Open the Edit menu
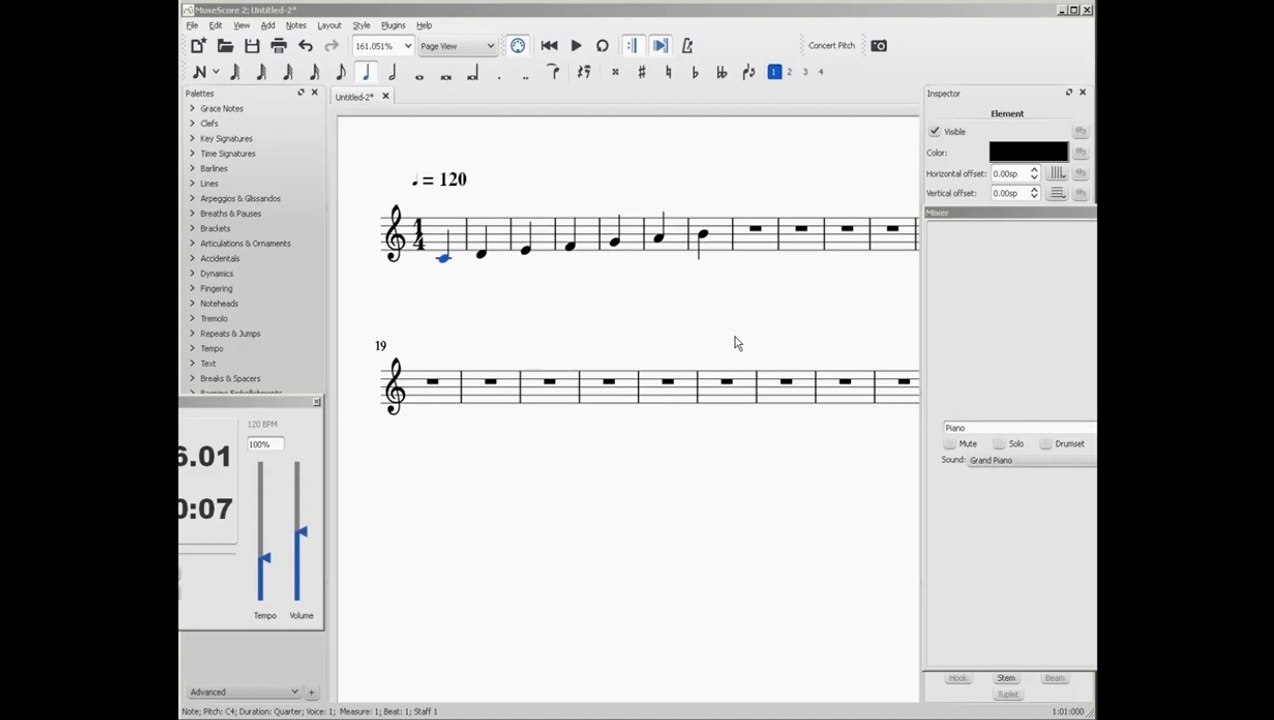Viewport: 1274px width, 720px height. (x=215, y=25)
